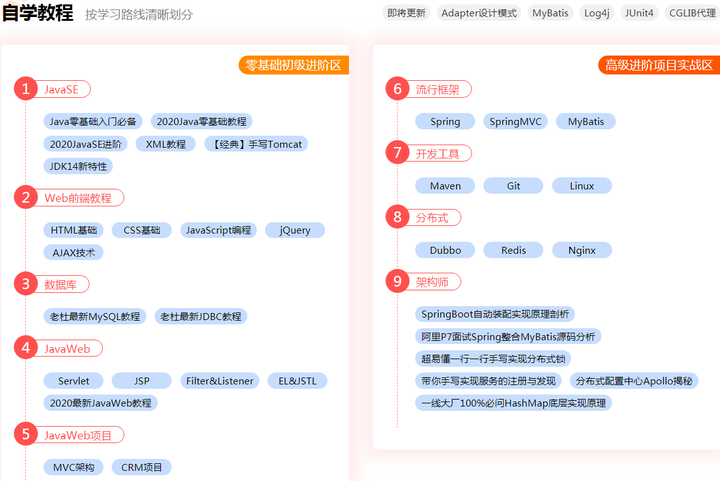Open 老杜最新MySQL教程 course
The width and height of the screenshot is (720, 481).
[95, 316]
